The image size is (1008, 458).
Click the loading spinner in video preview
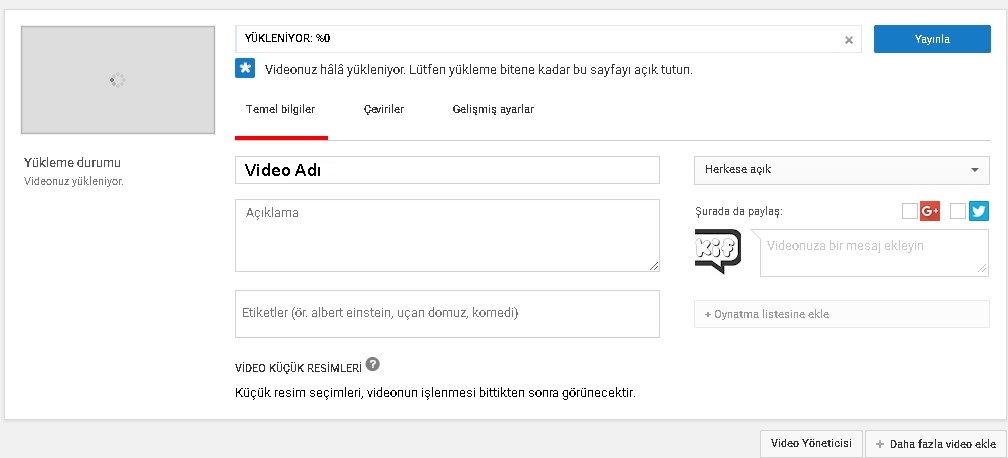(117, 80)
